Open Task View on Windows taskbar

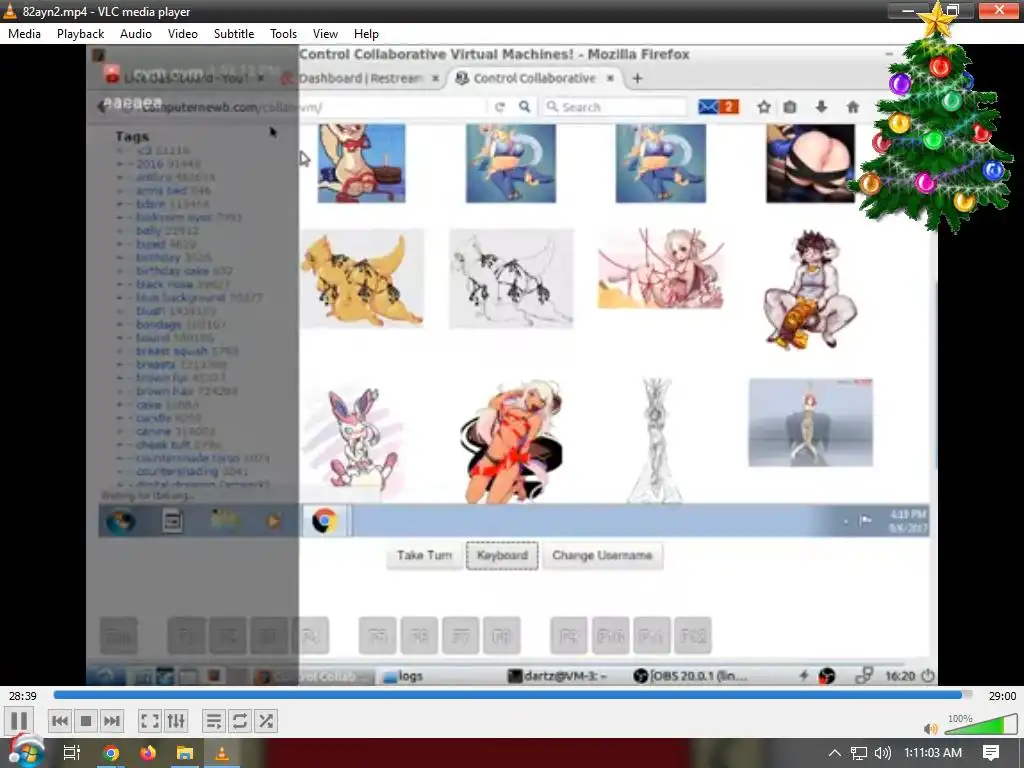(72, 753)
